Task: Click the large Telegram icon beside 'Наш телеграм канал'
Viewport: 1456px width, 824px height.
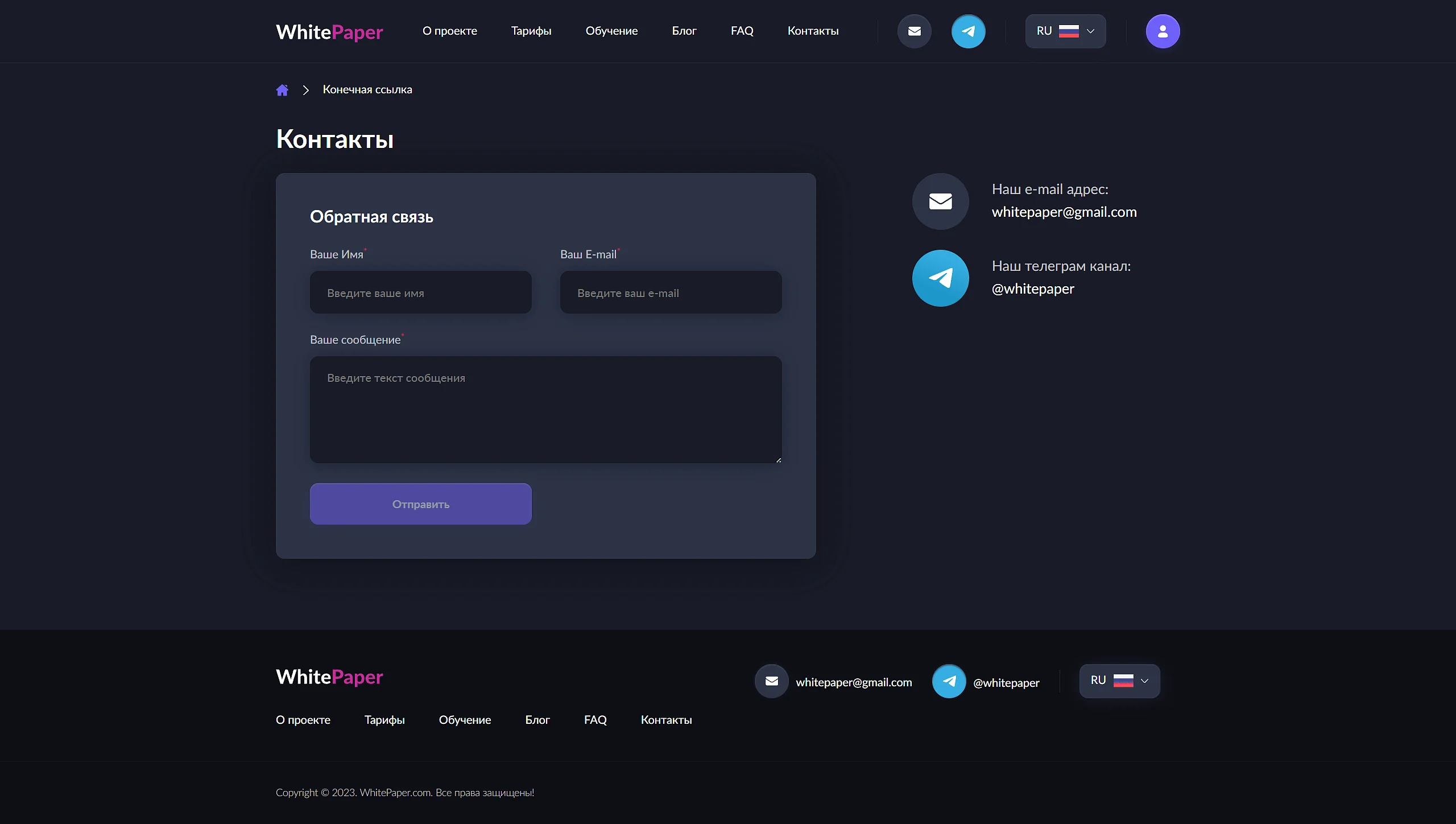Action: pos(940,278)
